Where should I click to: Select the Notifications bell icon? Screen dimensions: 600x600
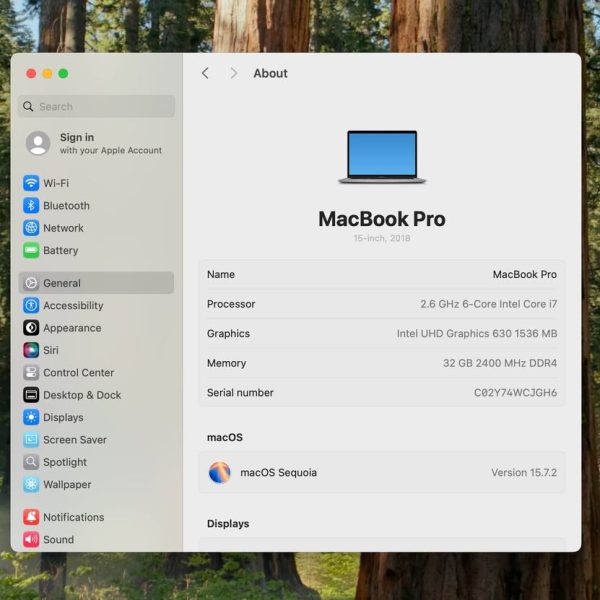31,517
